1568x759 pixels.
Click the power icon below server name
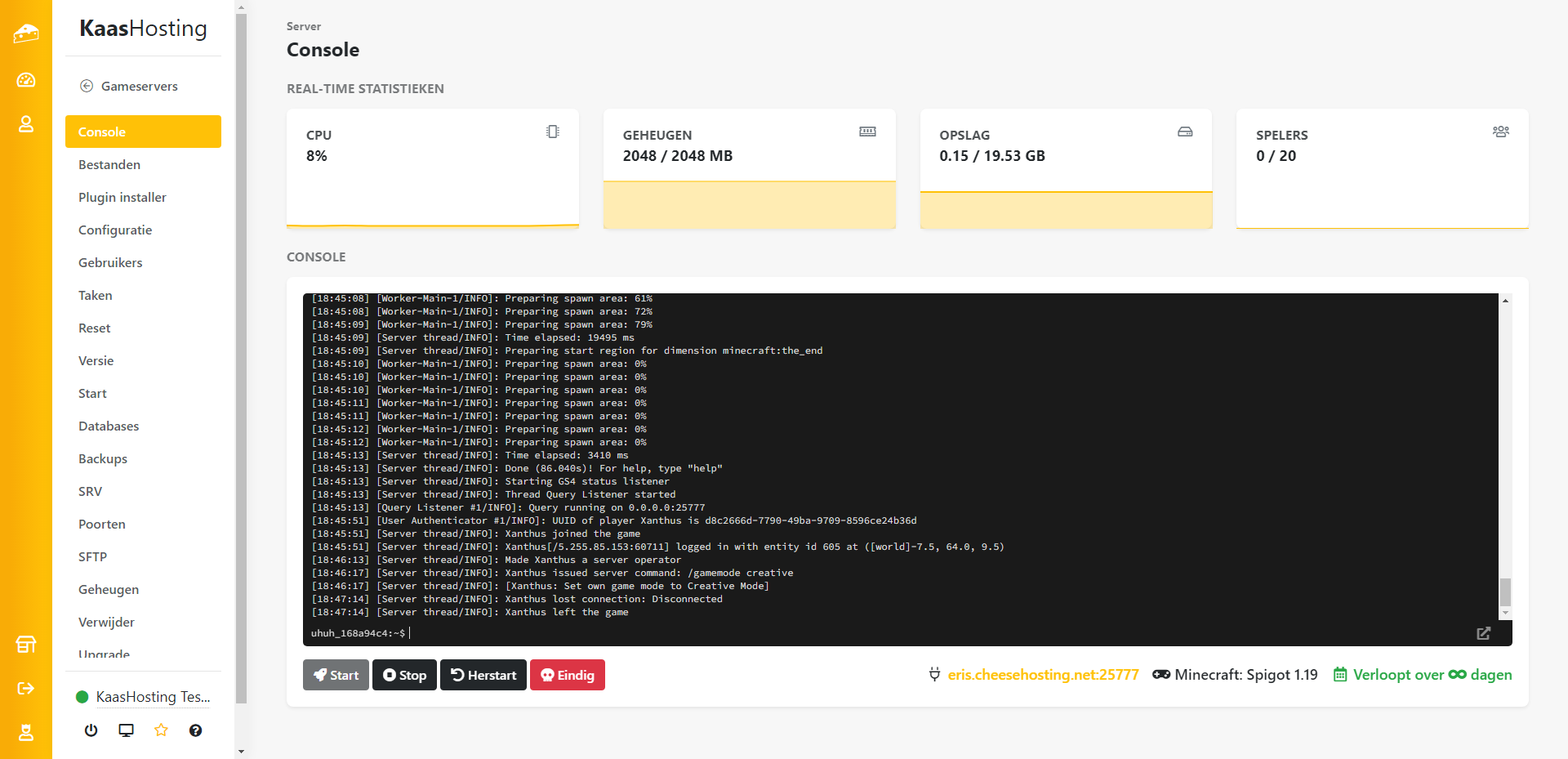click(91, 730)
